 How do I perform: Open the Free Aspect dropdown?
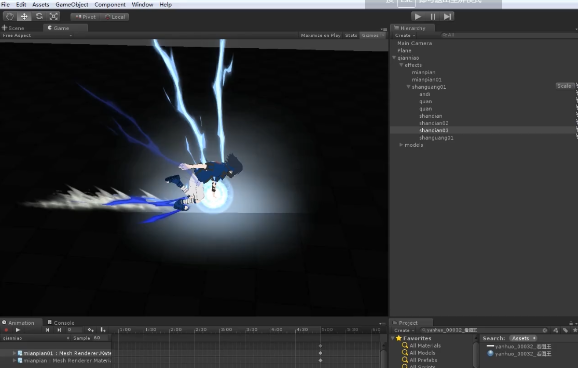(x=37, y=35)
